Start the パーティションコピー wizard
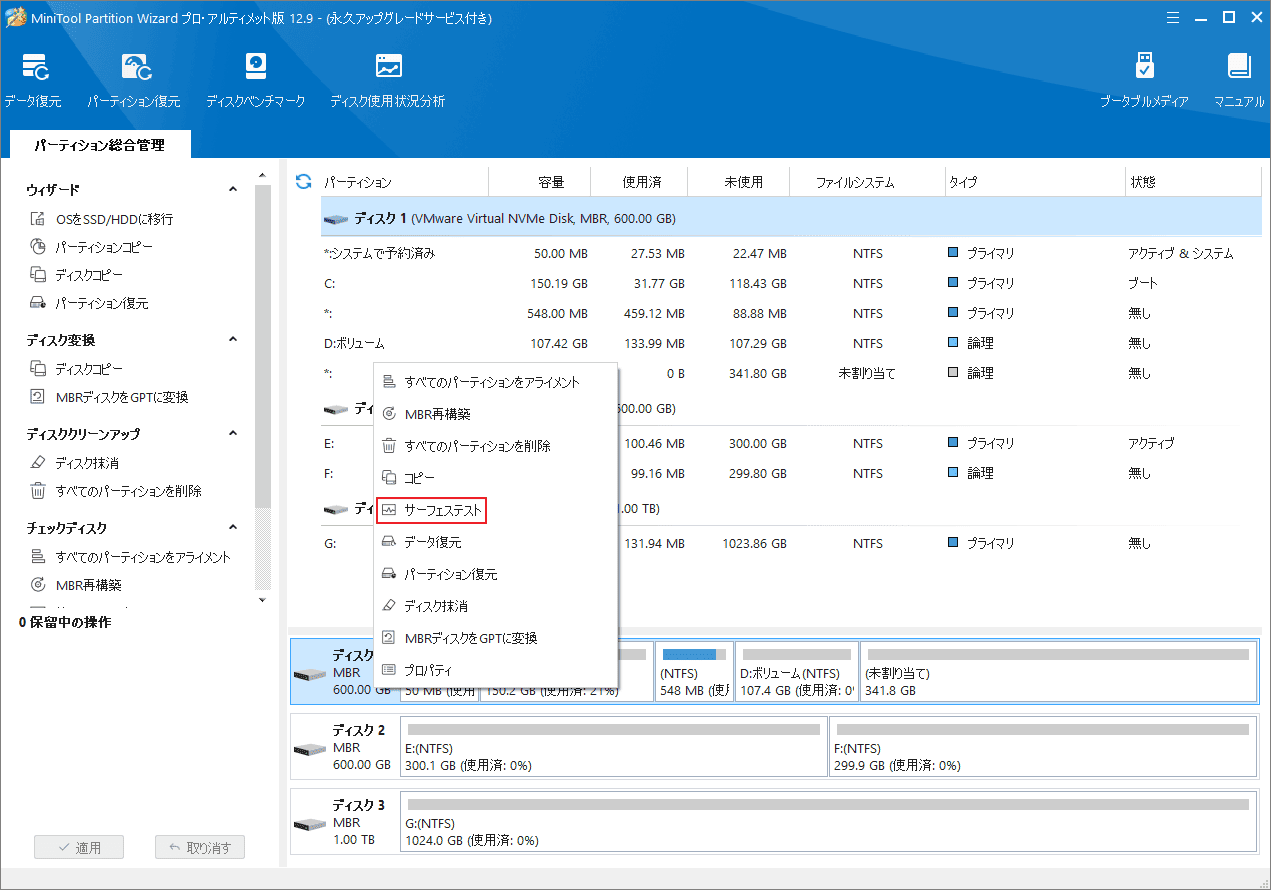The height and width of the screenshot is (890, 1271). (x=92, y=247)
